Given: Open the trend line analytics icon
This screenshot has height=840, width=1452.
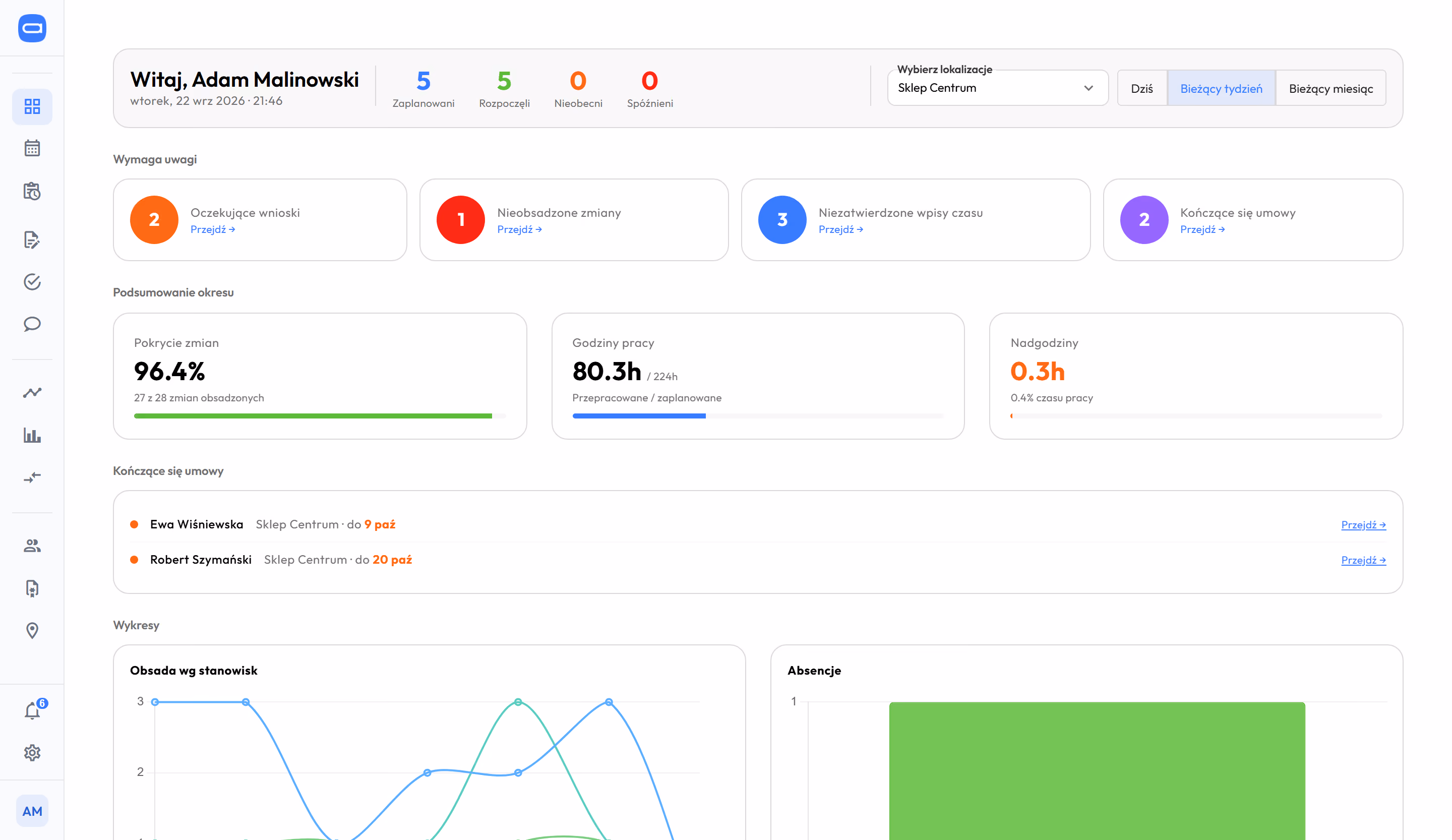Looking at the screenshot, I should pyautogui.click(x=32, y=392).
